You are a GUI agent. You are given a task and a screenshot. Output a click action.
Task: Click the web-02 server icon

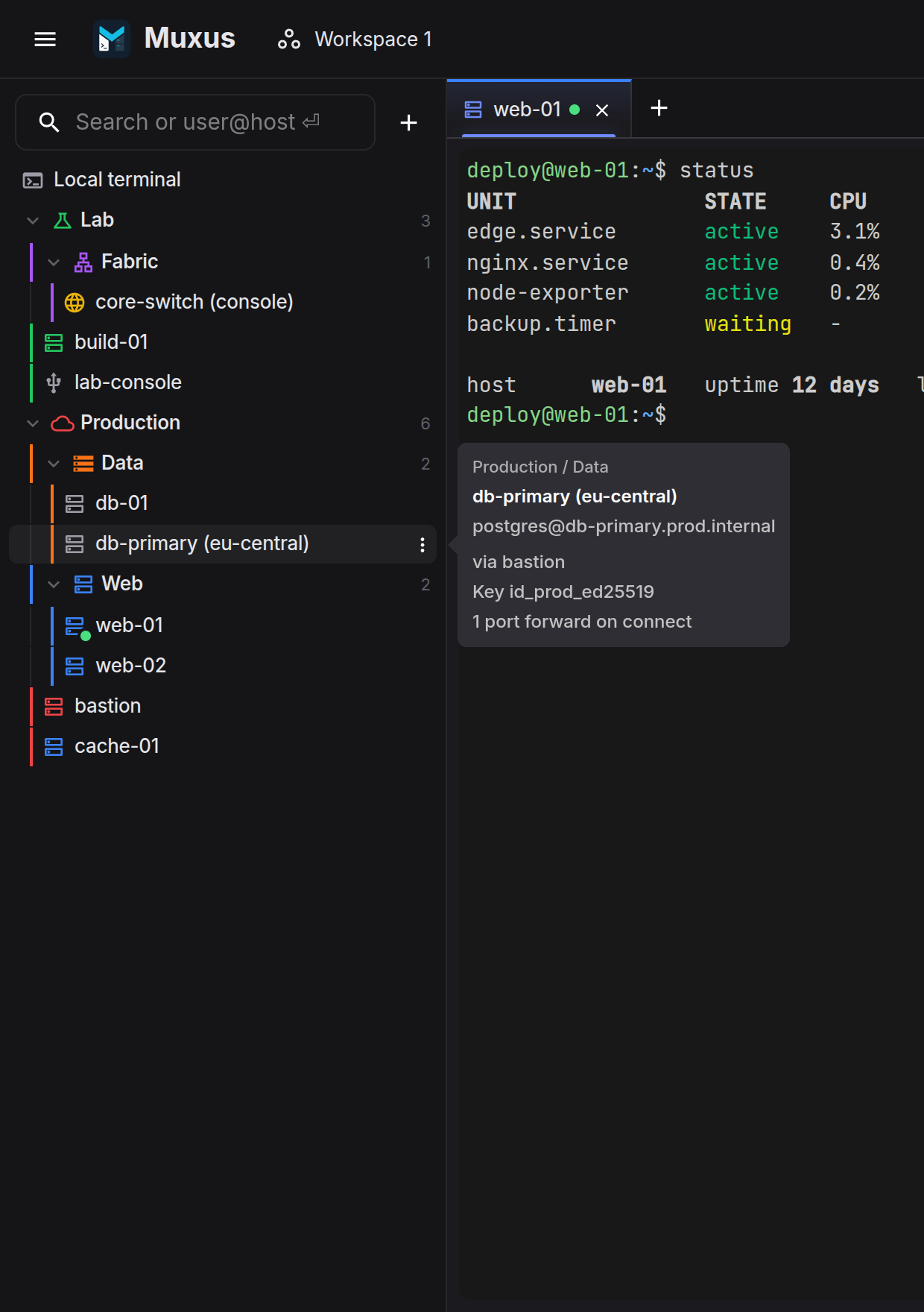pos(75,666)
